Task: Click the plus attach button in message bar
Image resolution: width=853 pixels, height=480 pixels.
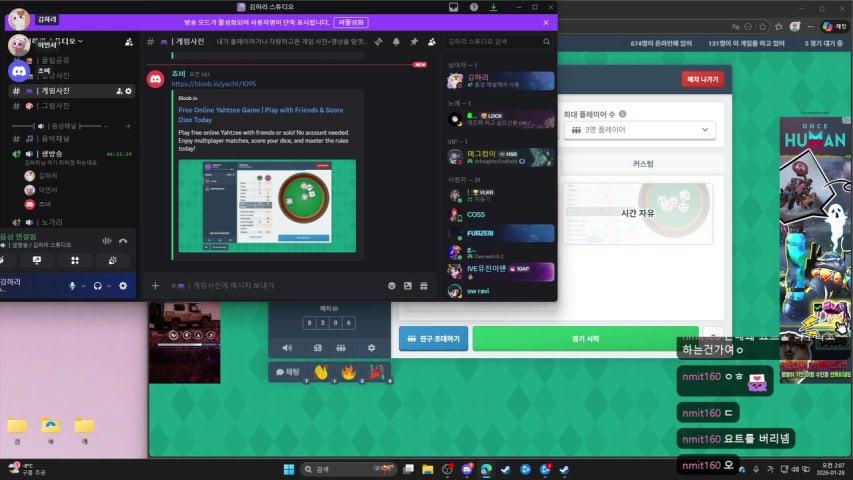Action: click(x=156, y=285)
